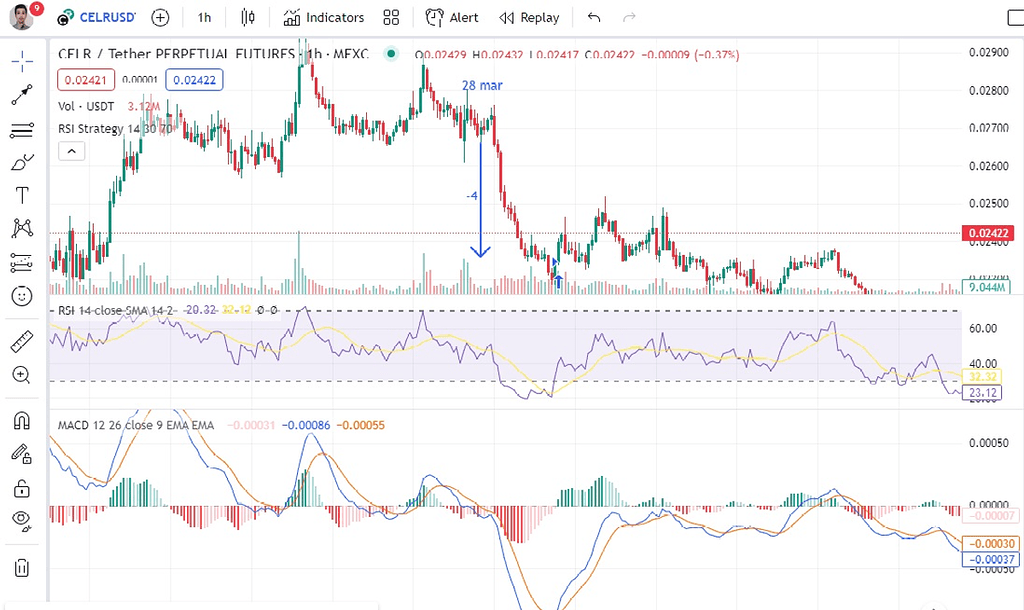Choose the text T annotation tool
The width and height of the screenshot is (1024, 610).
pyautogui.click(x=22, y=195)
